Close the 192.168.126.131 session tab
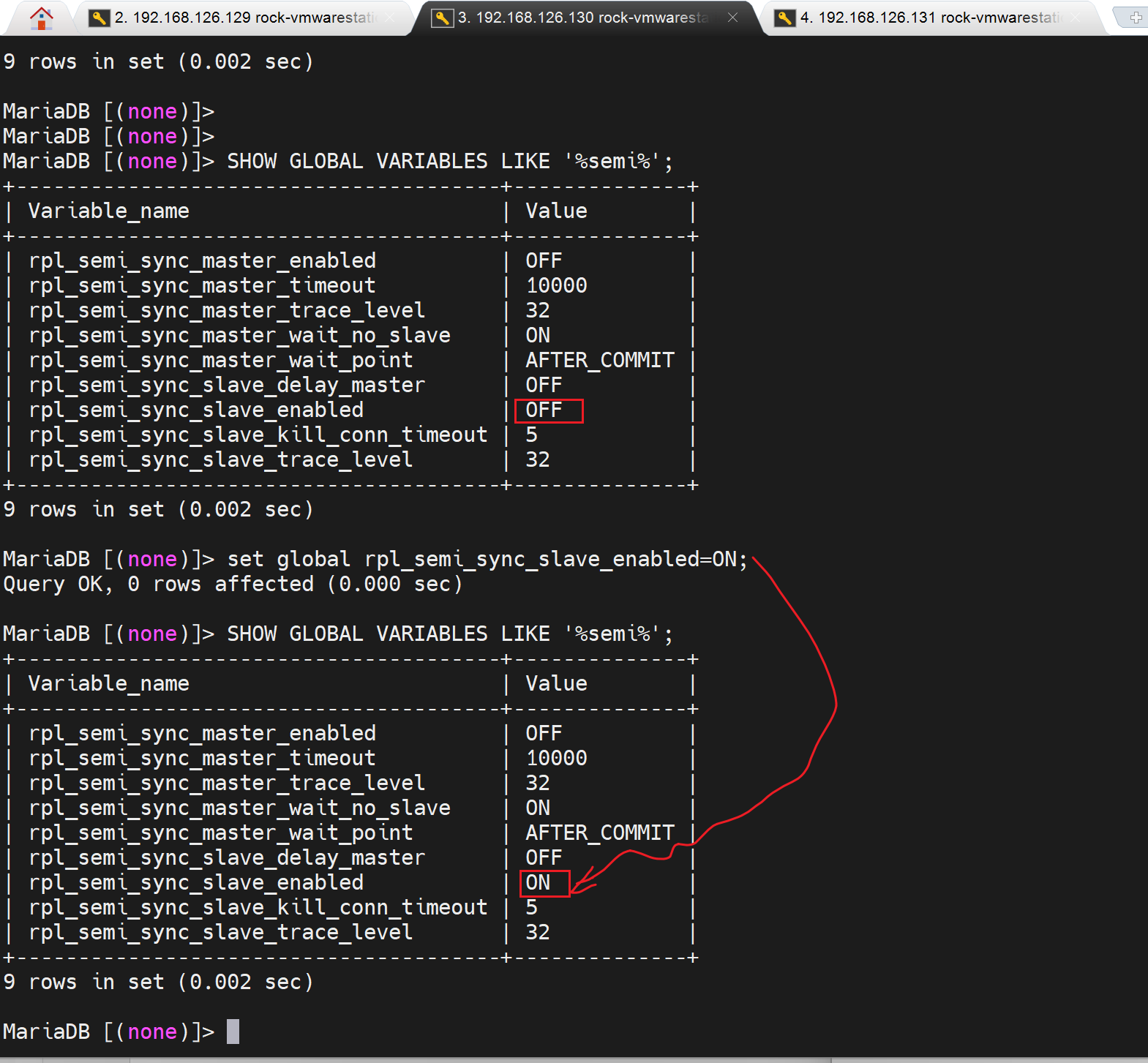 (1076, 18)
